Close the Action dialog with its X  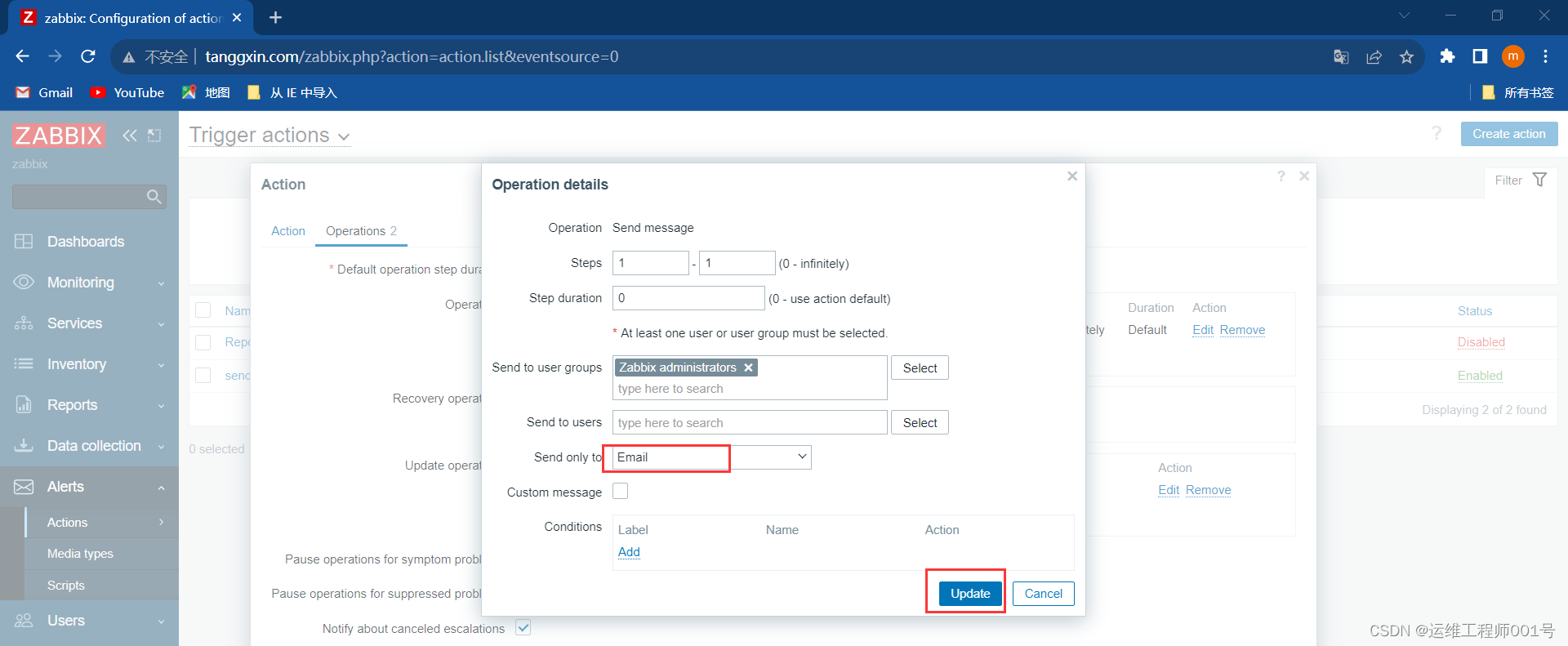(1304, 176)
